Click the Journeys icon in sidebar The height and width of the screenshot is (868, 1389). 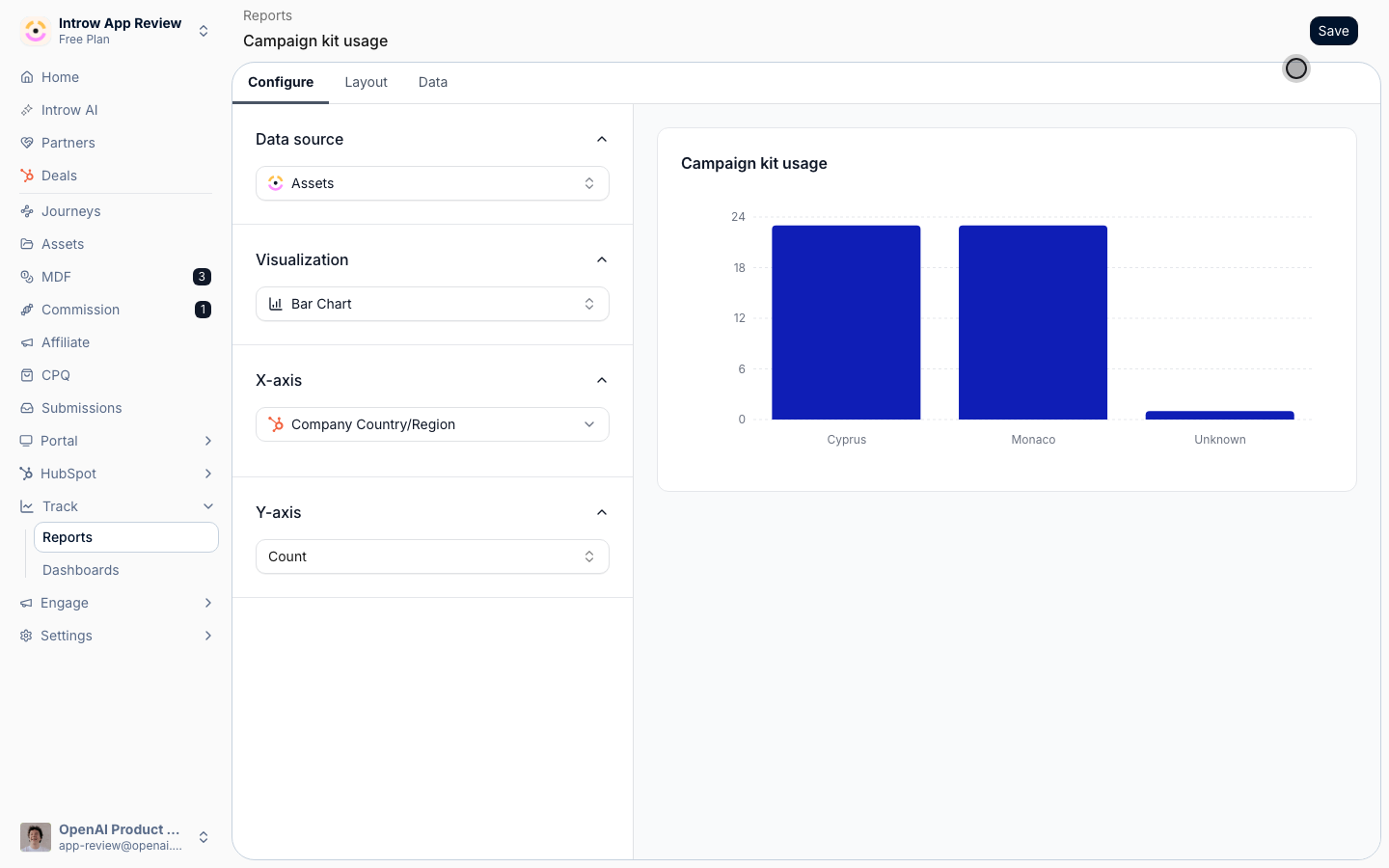[27, 211]
